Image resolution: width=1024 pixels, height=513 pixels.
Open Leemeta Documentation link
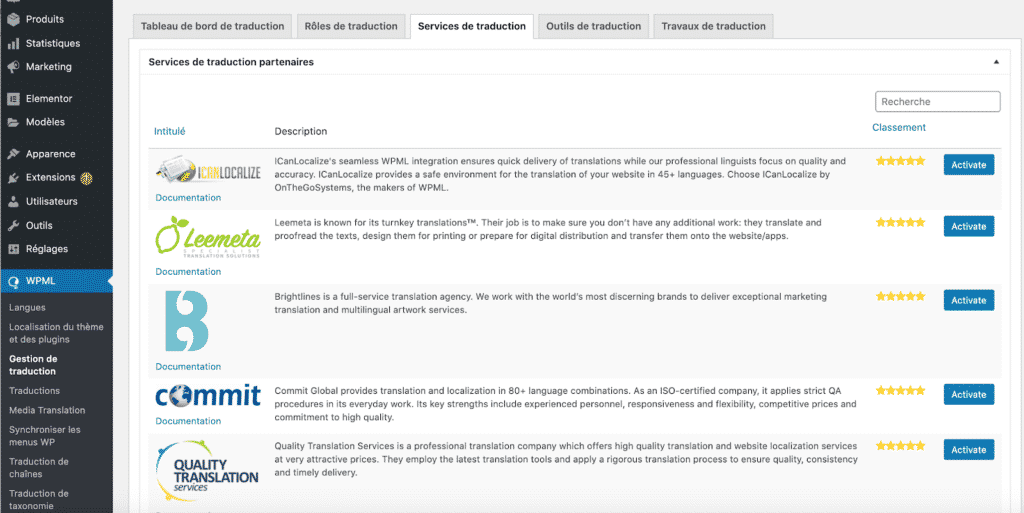tap(188, 272)
